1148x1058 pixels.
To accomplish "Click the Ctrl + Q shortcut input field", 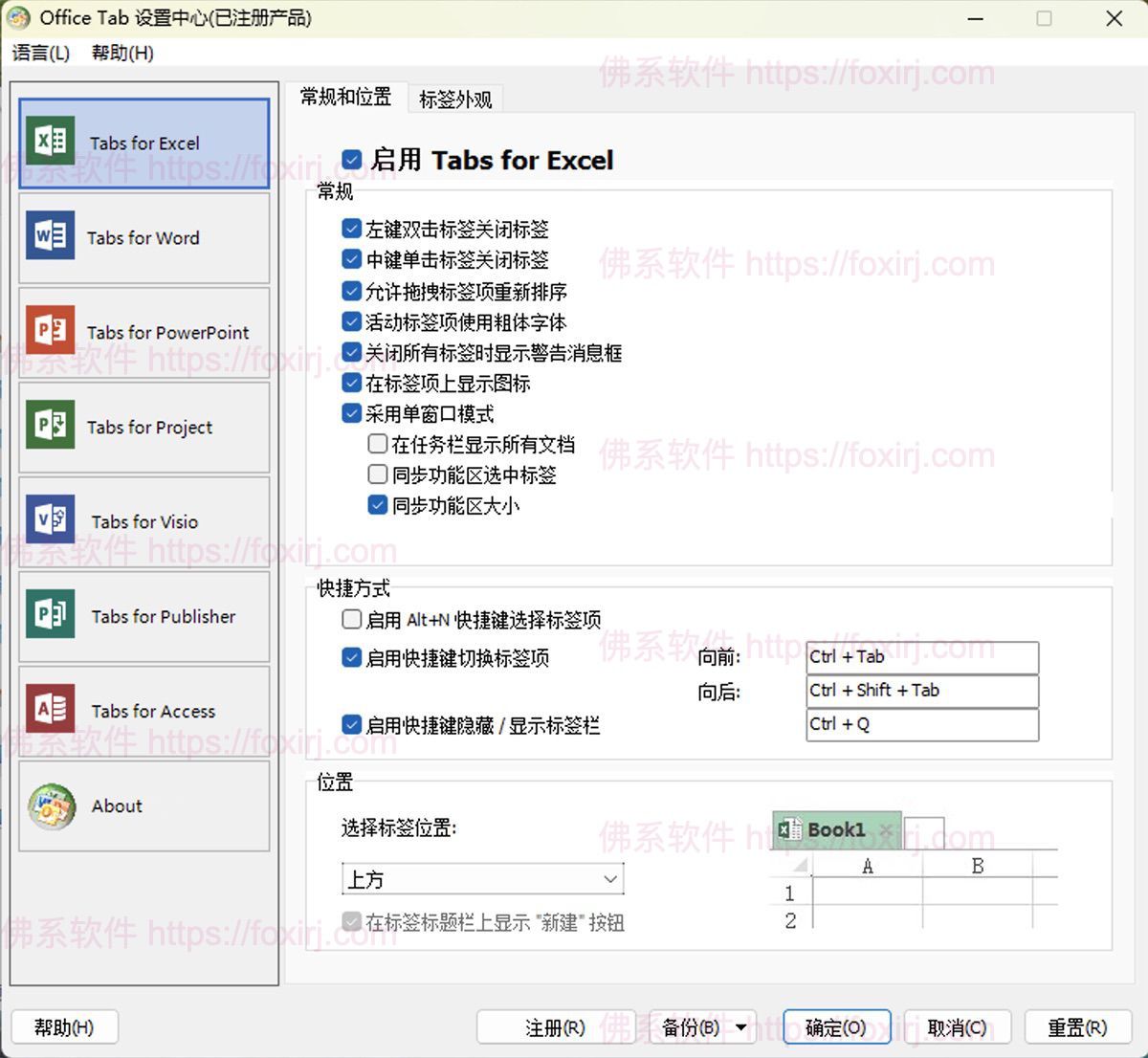I will coord(920,725).
